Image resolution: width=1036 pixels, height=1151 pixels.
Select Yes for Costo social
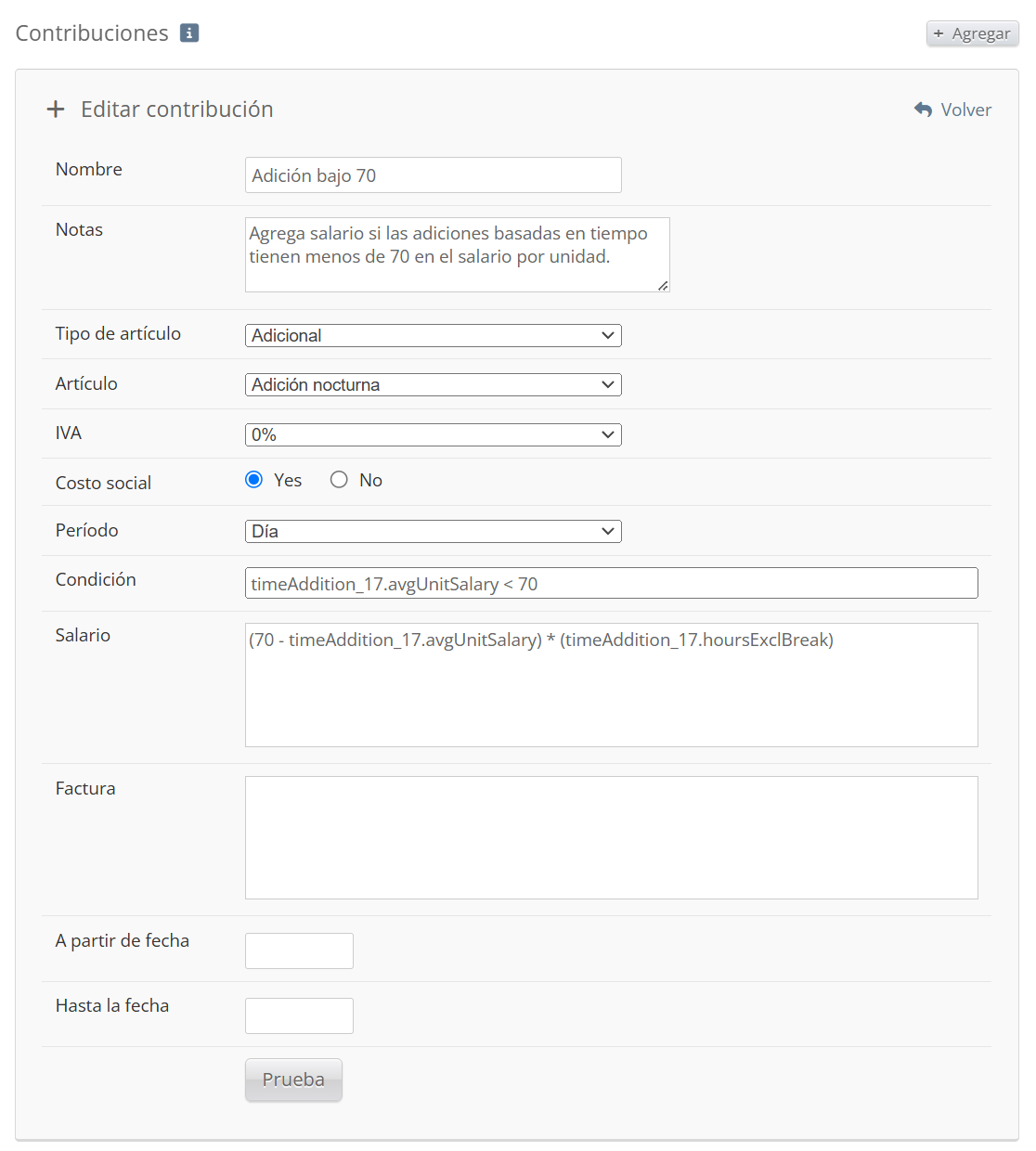254,480
